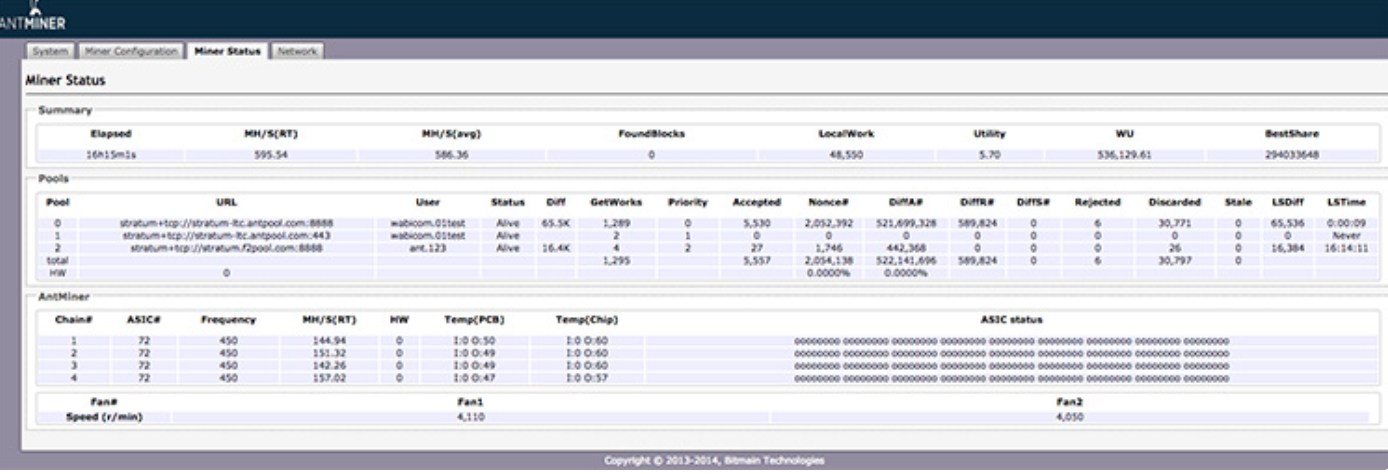Click the ASIC status column header

[1011, 320]
